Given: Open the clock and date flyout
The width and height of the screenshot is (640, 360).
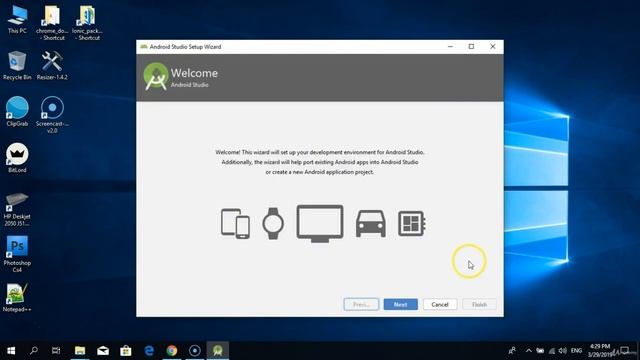Looking at the screenshot, I should coord(600,351).
